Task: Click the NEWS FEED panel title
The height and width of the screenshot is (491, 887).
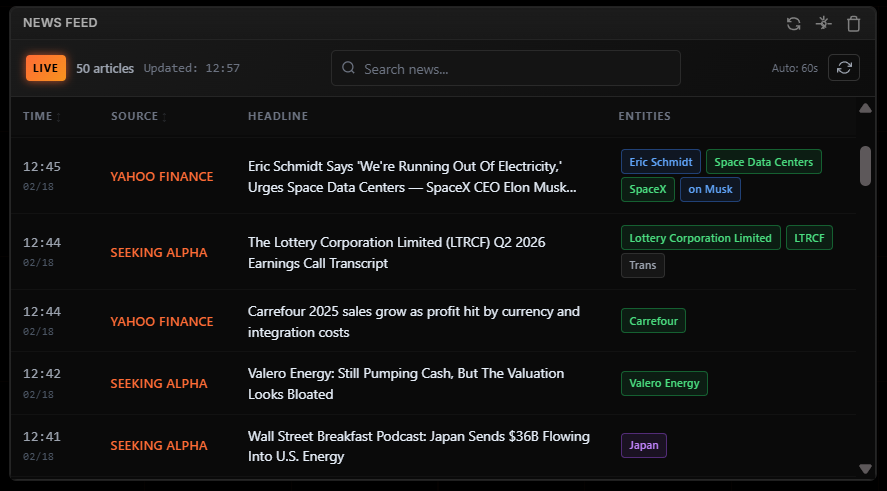Action: pos(60,23)
